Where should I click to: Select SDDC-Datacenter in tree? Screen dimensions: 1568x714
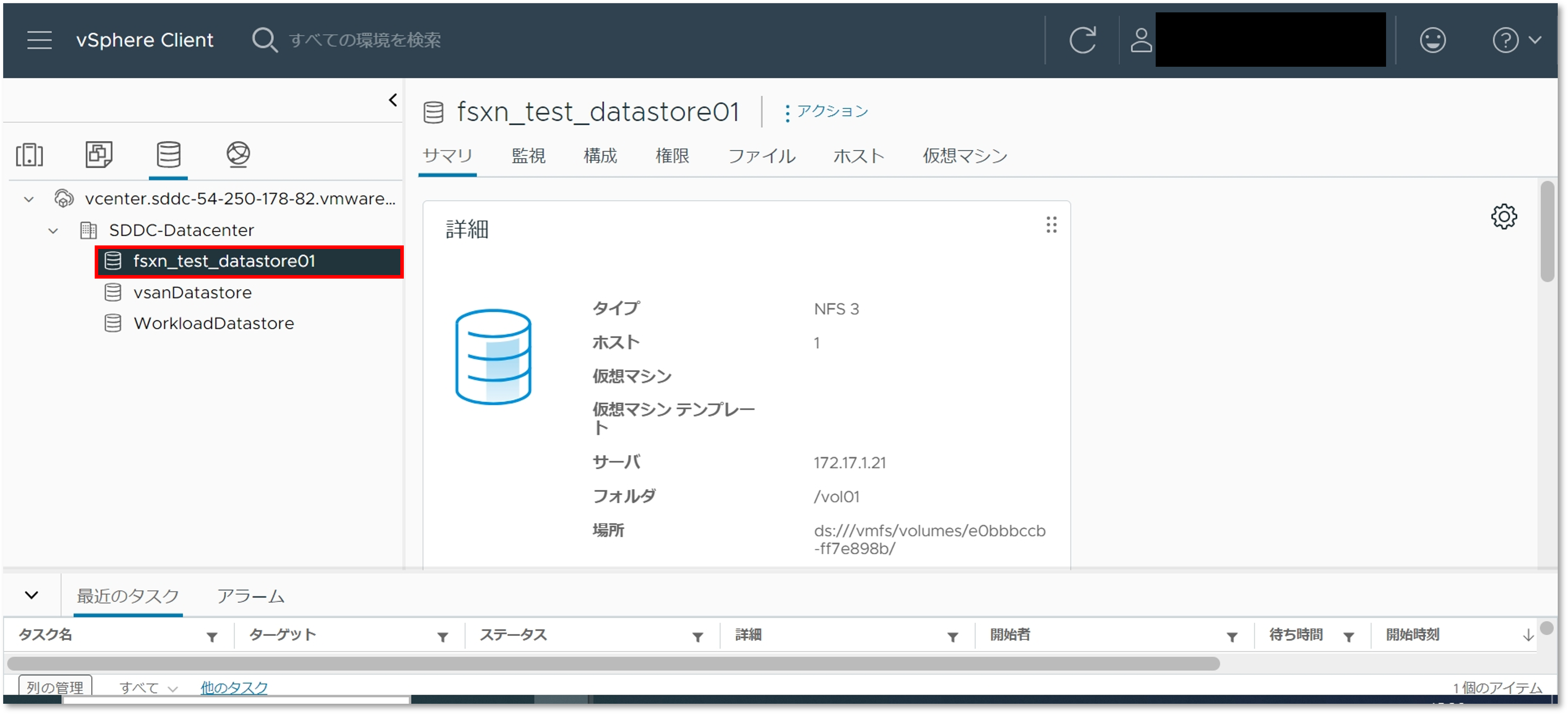pyautogui.click(x=181, y=231)
